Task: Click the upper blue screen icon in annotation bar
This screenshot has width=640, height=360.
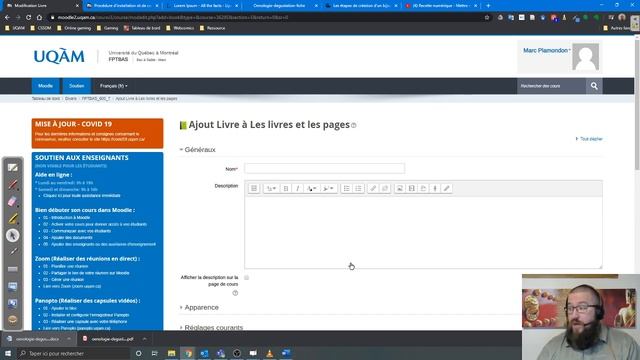Action: coord(13,286)
